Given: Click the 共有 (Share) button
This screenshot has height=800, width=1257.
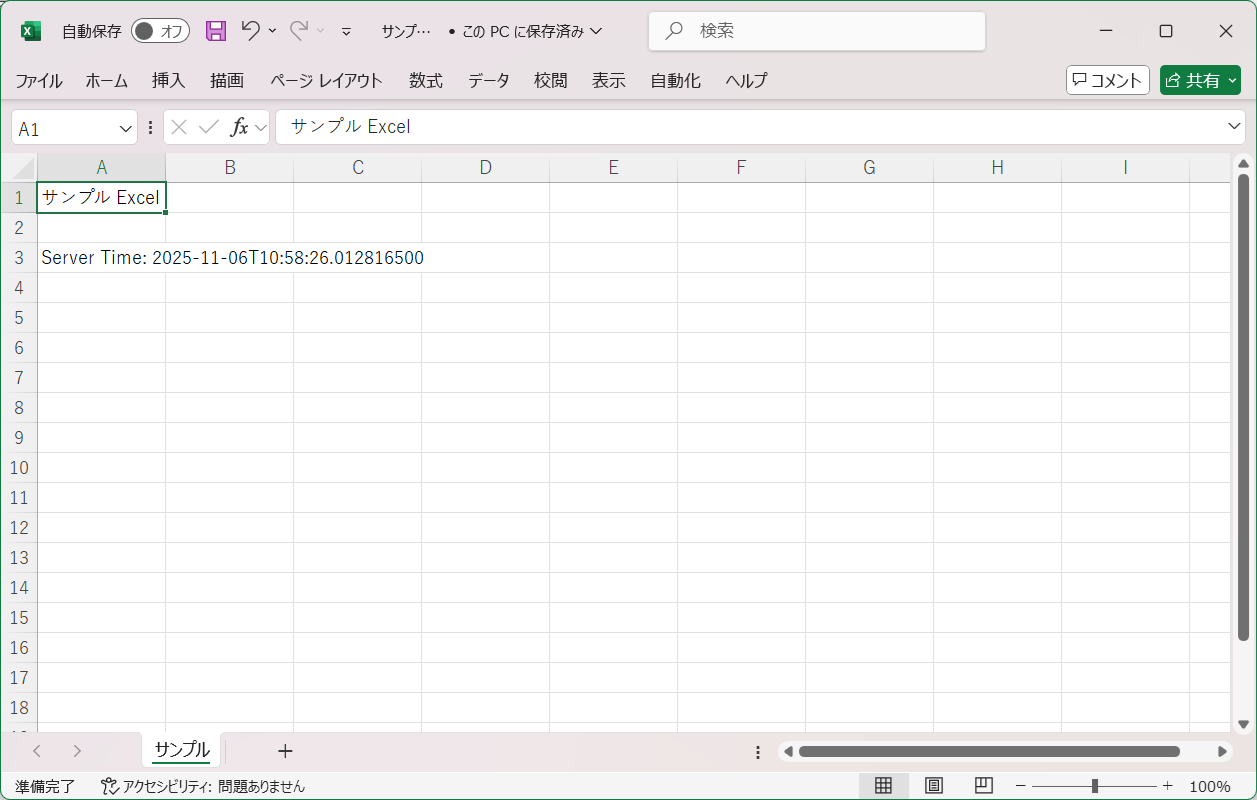Looking at the screenshot, I should coord(1200,81).
